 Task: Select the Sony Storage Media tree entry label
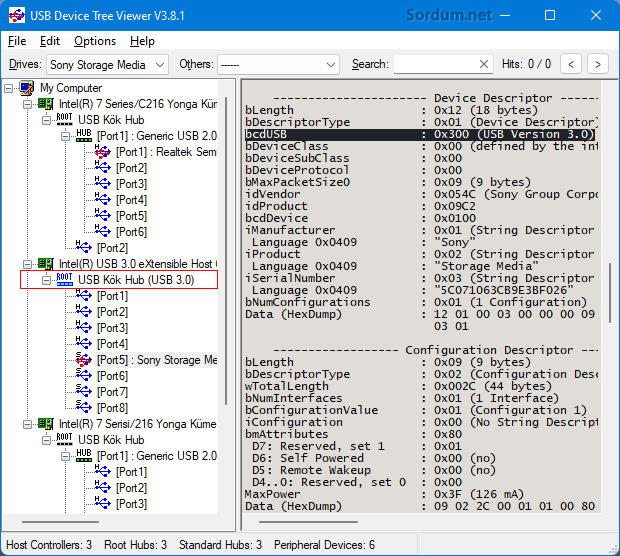click(157, 360)
